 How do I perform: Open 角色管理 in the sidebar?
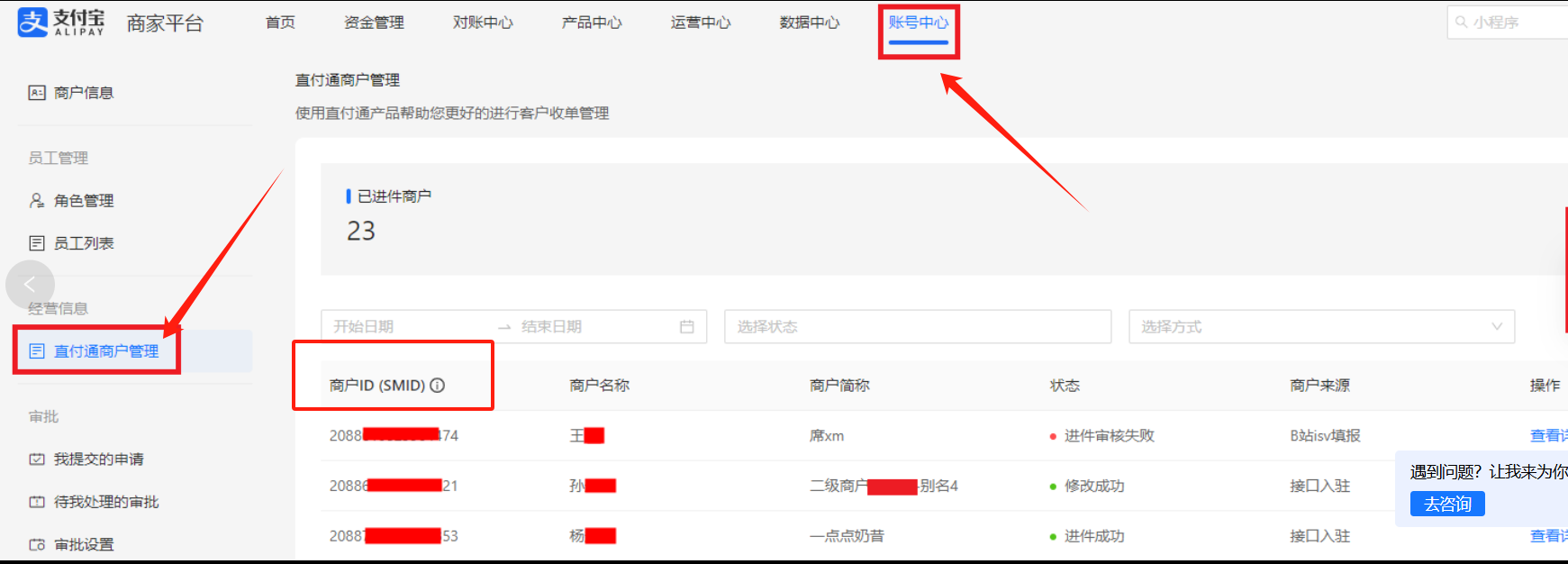pyautogui.click(x=83, y=201)
